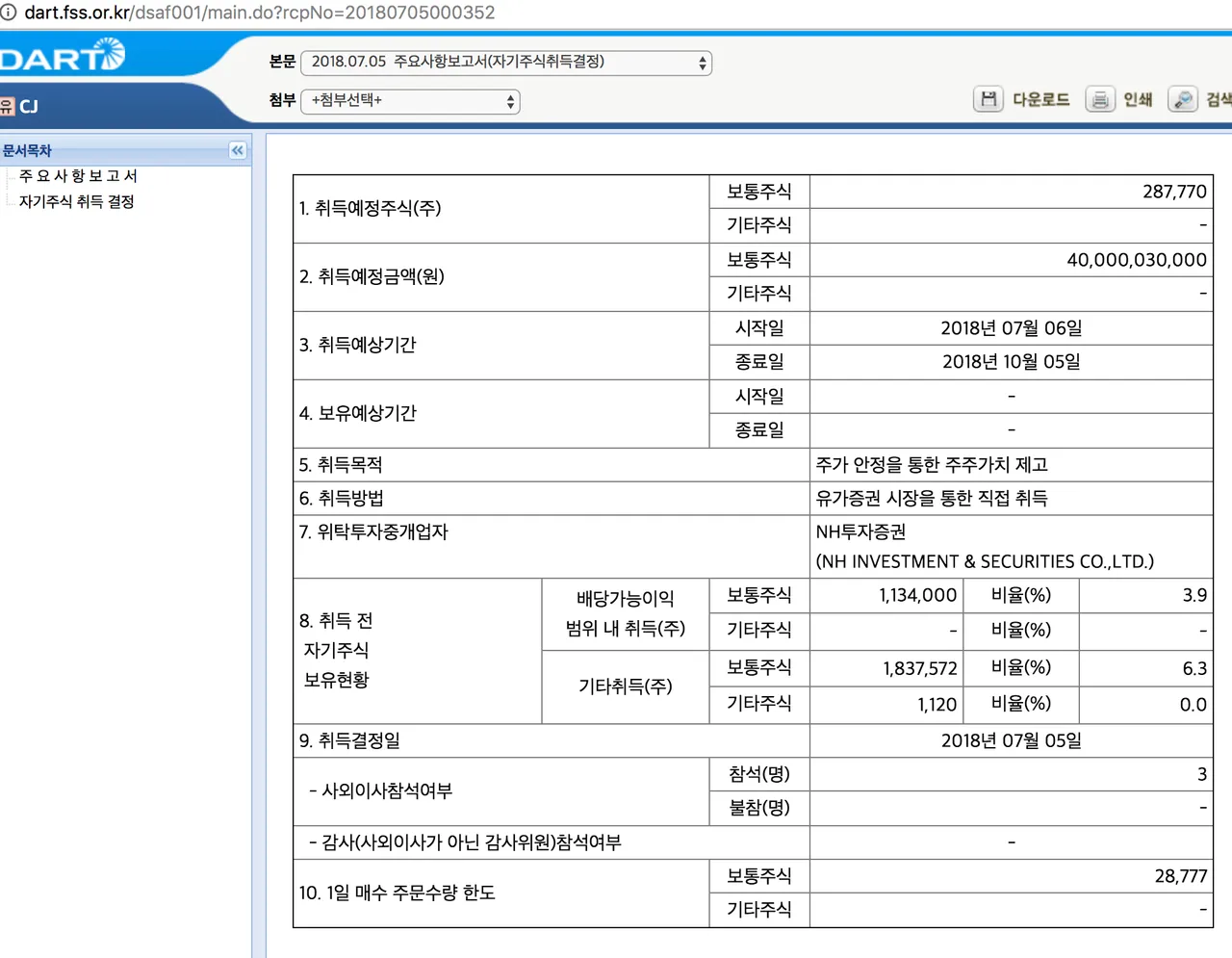
Task: Click the '- 사외이사참석여부' row label
Action: coord(380,791)
